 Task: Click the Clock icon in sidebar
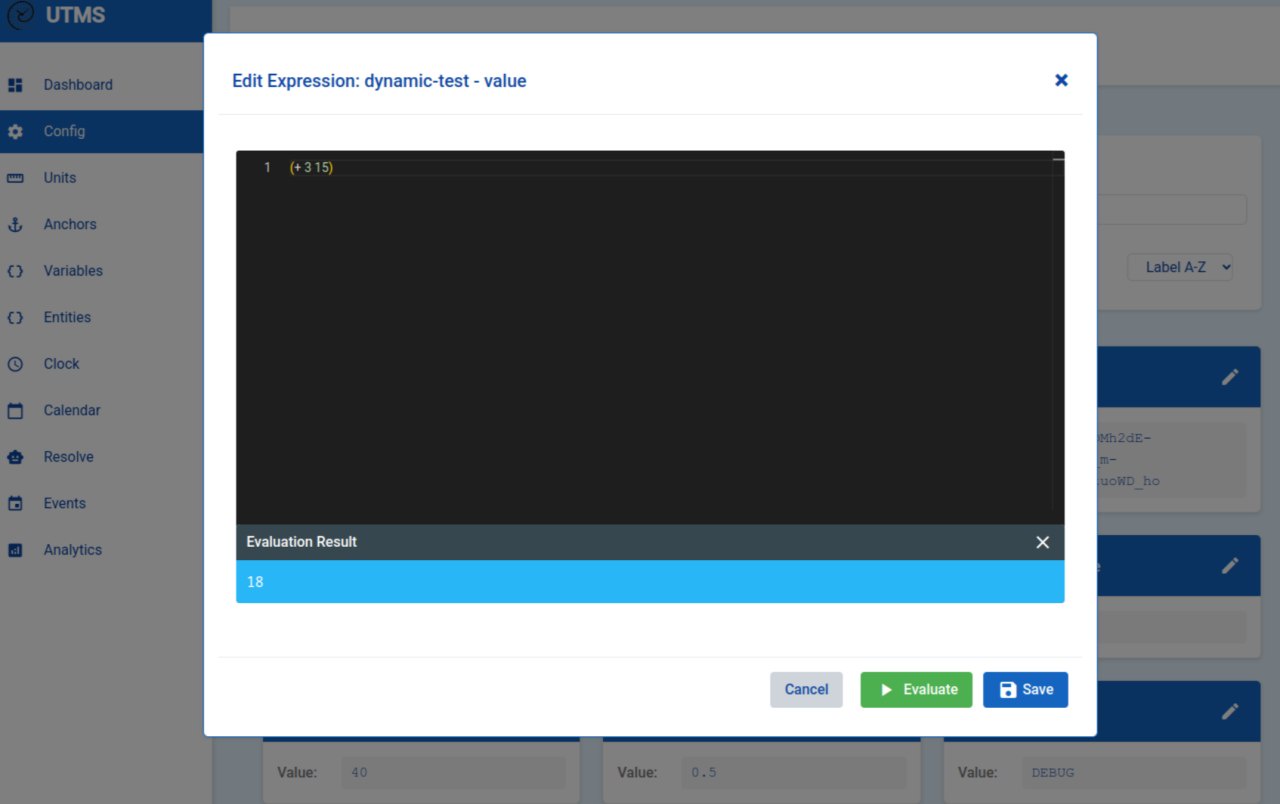(x=15, y=364)
